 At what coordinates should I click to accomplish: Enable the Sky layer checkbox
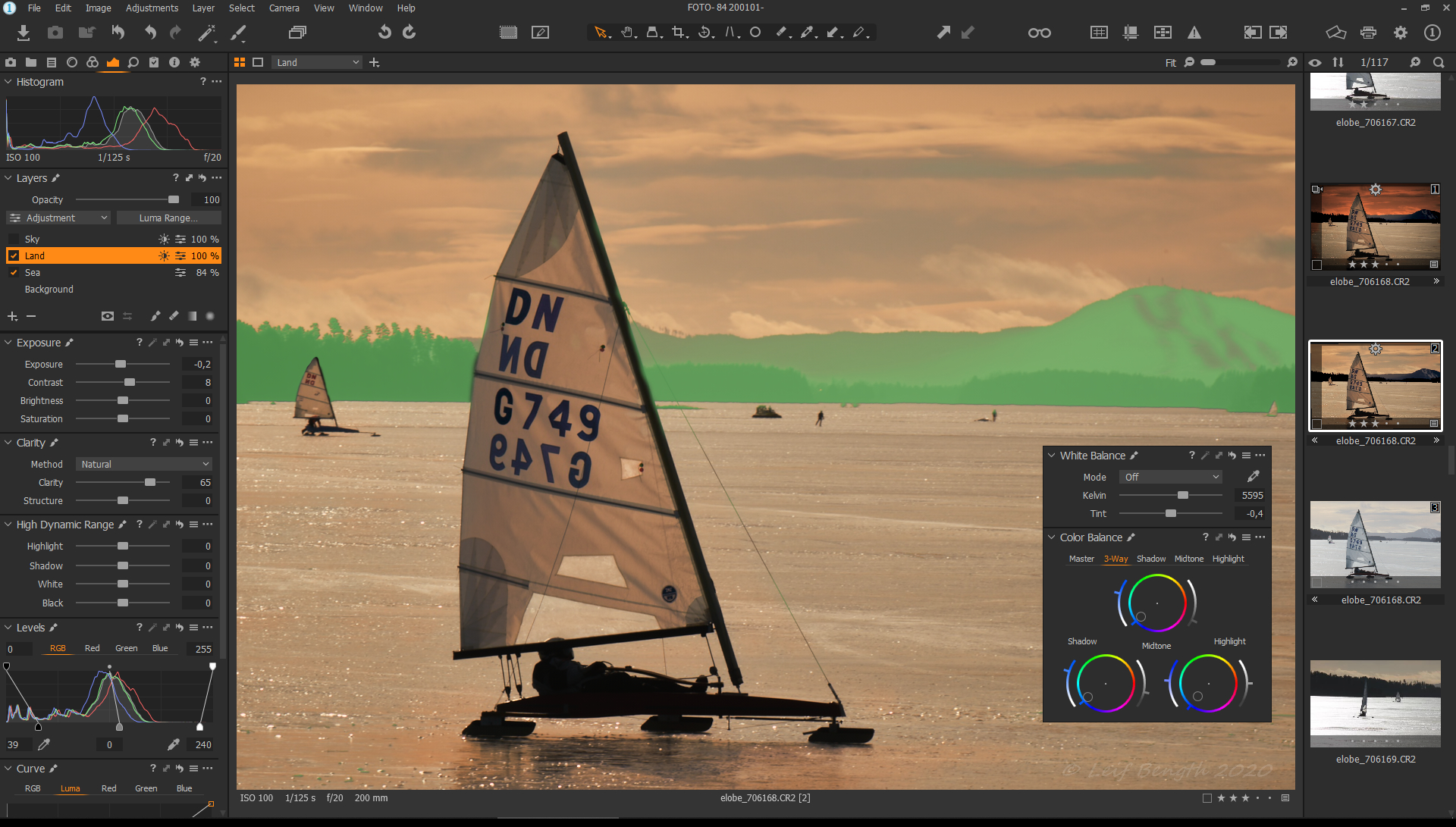click(14, 240)
